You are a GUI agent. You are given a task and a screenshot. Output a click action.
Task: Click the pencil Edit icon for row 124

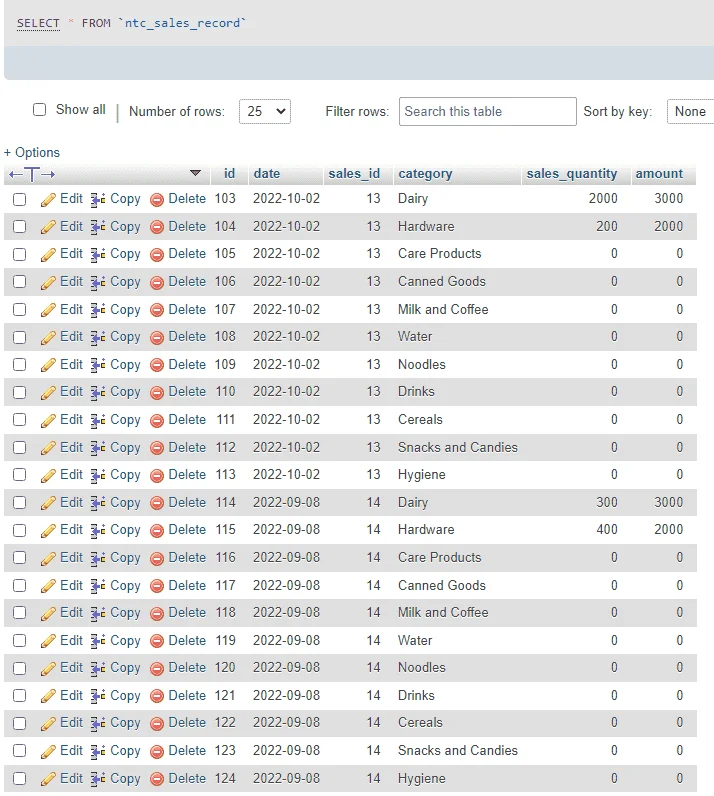48,779
